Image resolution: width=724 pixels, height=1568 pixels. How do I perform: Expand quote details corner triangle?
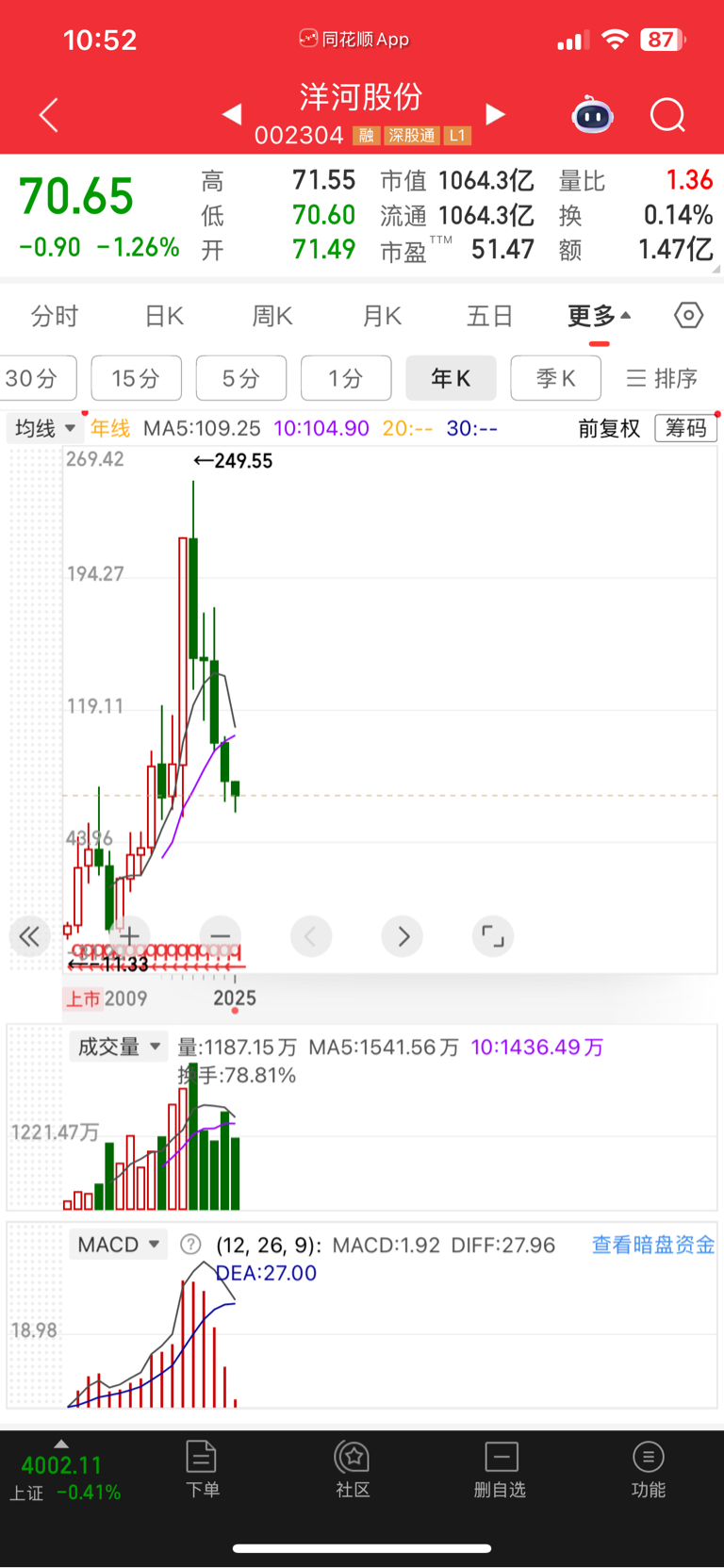(x=717, y=269)
